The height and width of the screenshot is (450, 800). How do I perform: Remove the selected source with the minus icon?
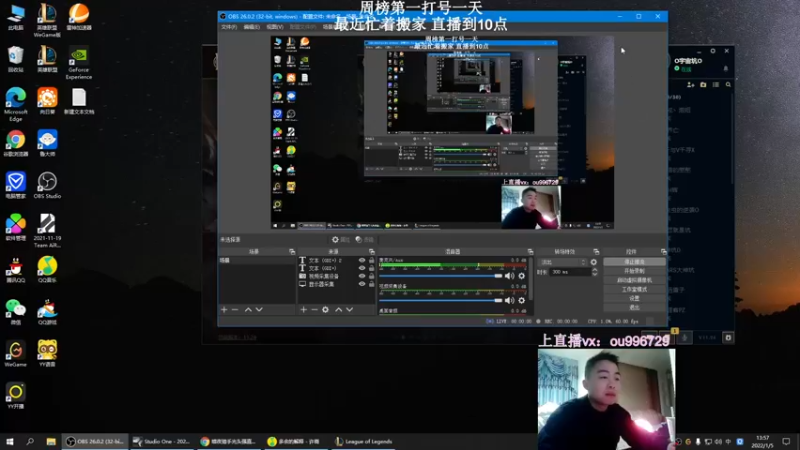click(x=314, y=310)
